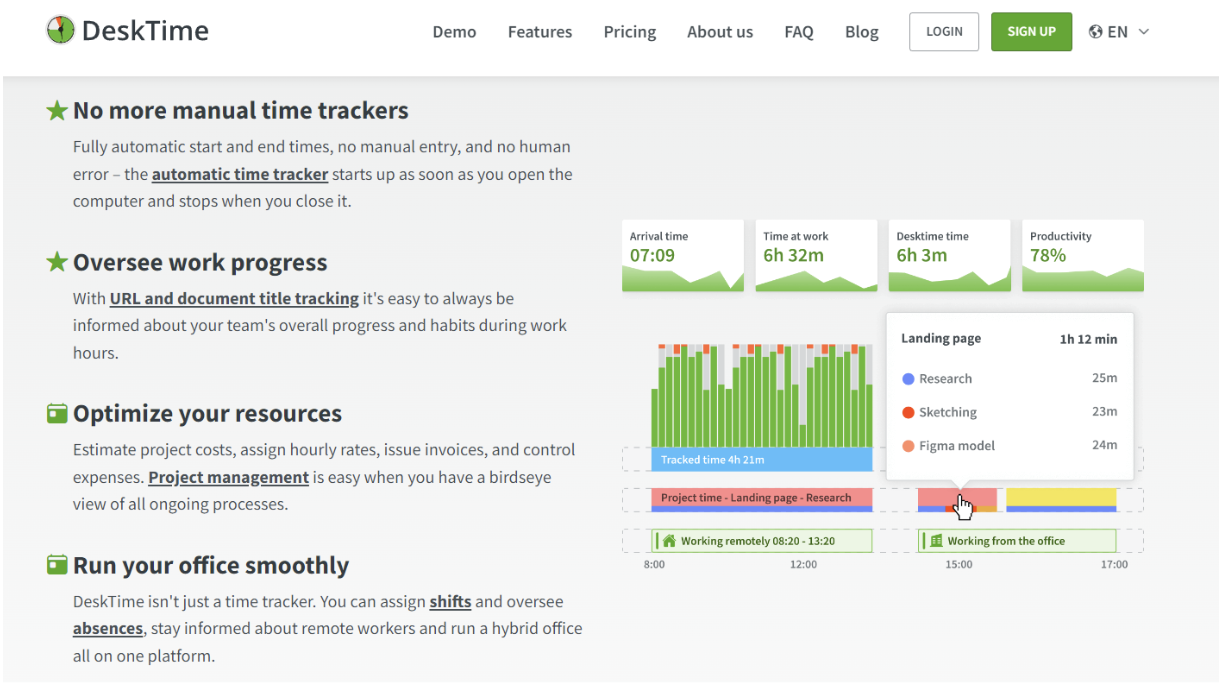Open the About us page
Screen dimensions: 1220x694
coord(720,32)
